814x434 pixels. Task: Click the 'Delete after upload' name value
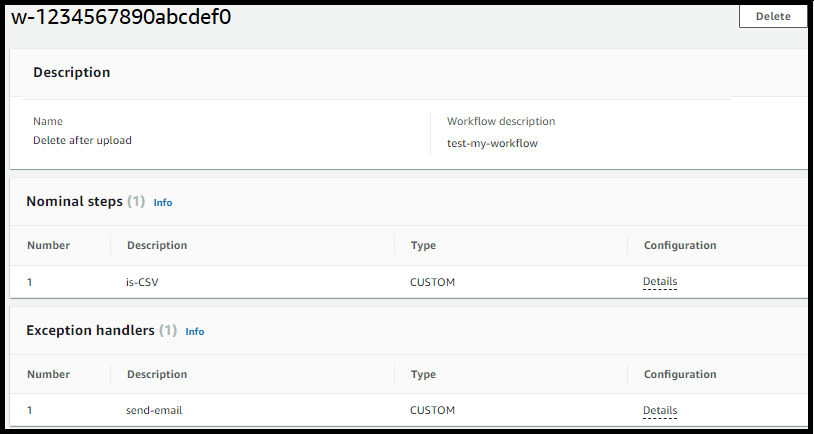(x=82, y=140)
